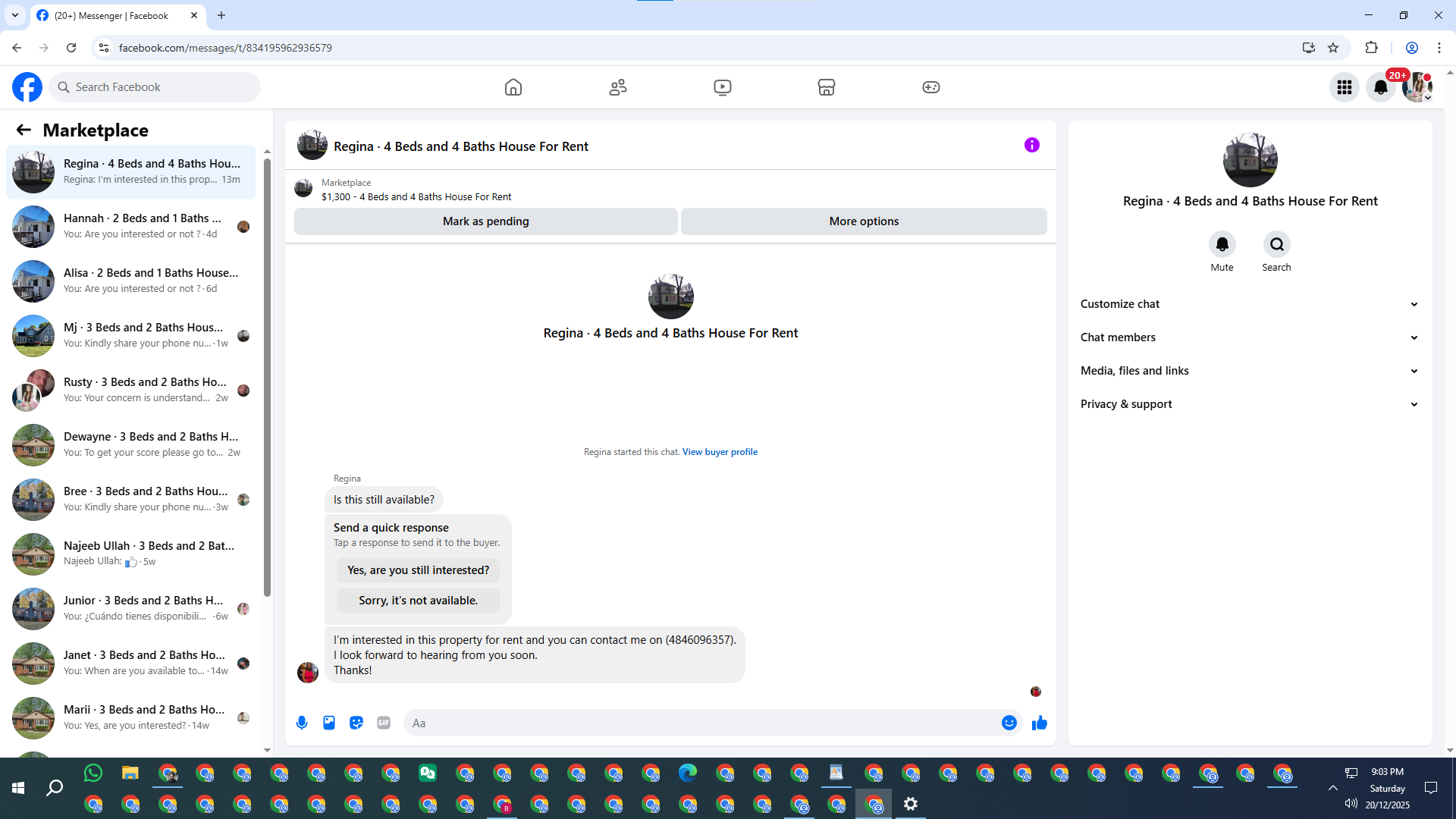Image resolution: width=1456 pixels, height=819 pixels.
Task: Focus the Search Facebook field
Action: click(155, 87)
